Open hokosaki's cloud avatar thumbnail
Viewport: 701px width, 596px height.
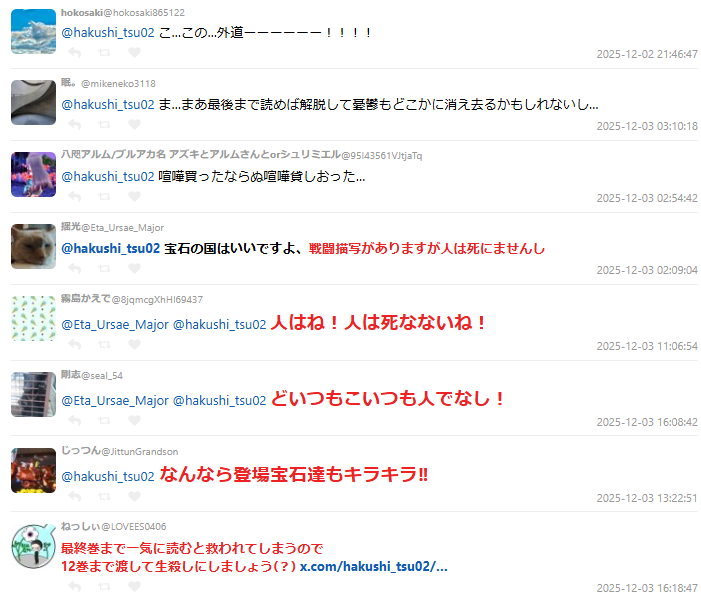click(x=34, y=31)
